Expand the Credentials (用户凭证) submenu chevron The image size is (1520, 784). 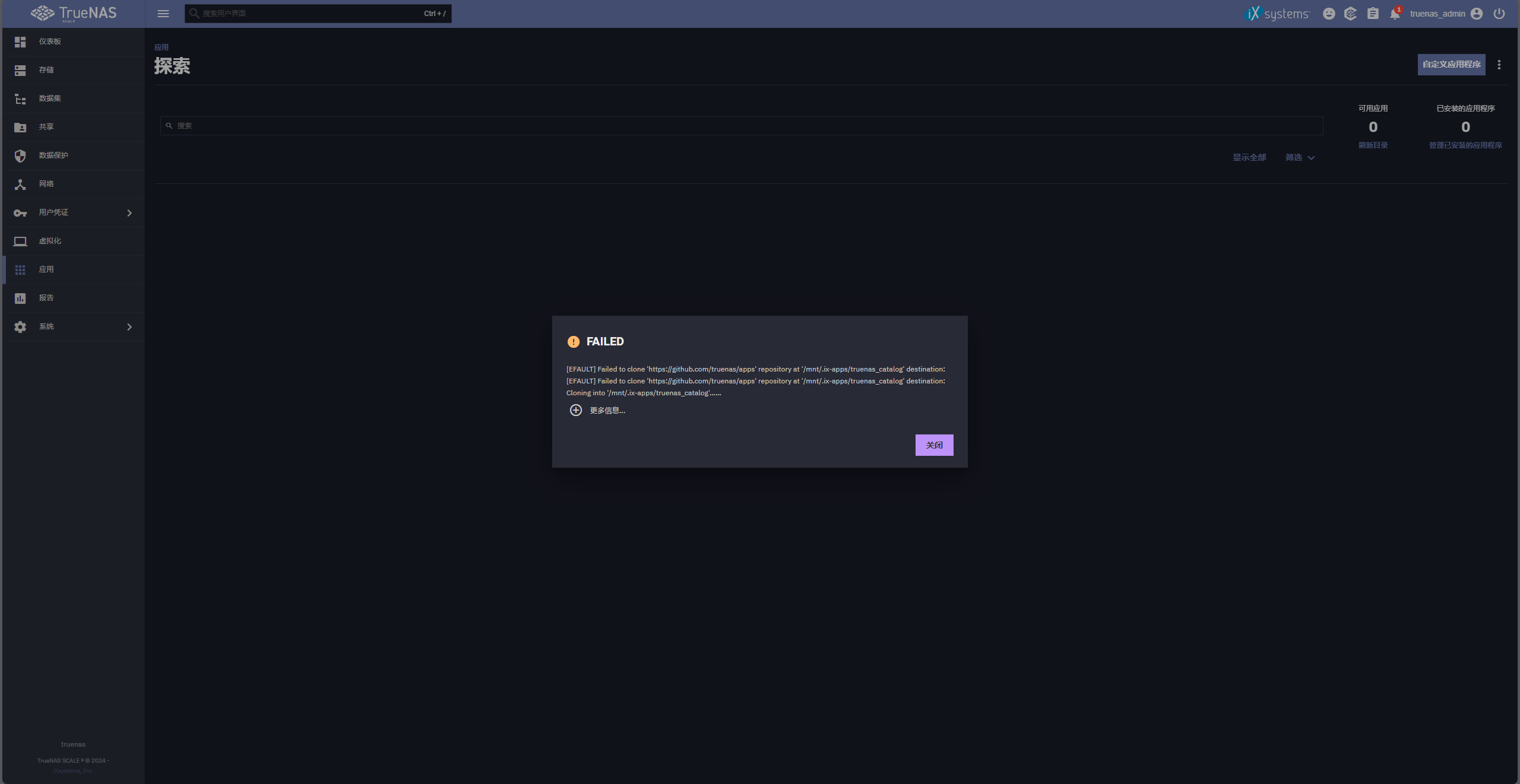coord(129,212)
